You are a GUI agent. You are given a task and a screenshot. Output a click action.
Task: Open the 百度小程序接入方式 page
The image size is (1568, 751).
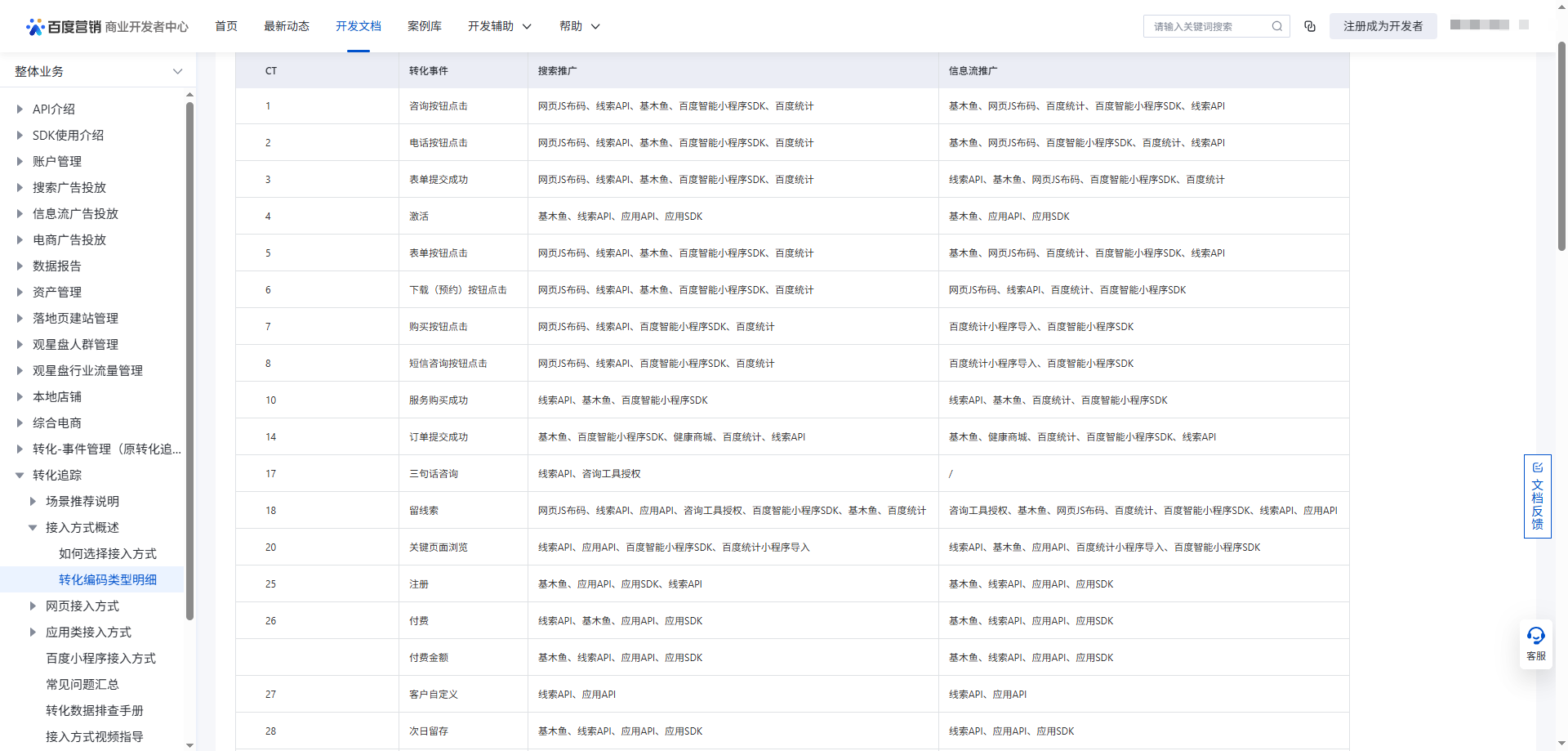pyautogui.click(x=100, y=658)
